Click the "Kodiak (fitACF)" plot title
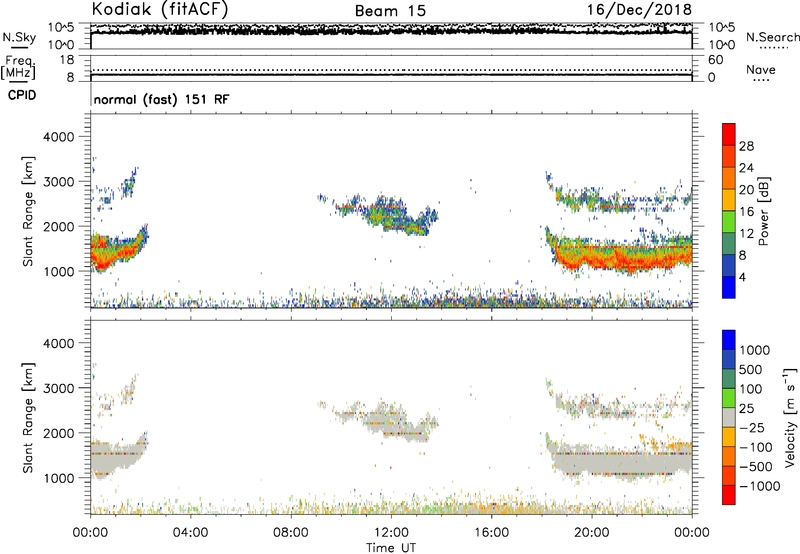Screen dimensions: 800x554 click(160, 10)
